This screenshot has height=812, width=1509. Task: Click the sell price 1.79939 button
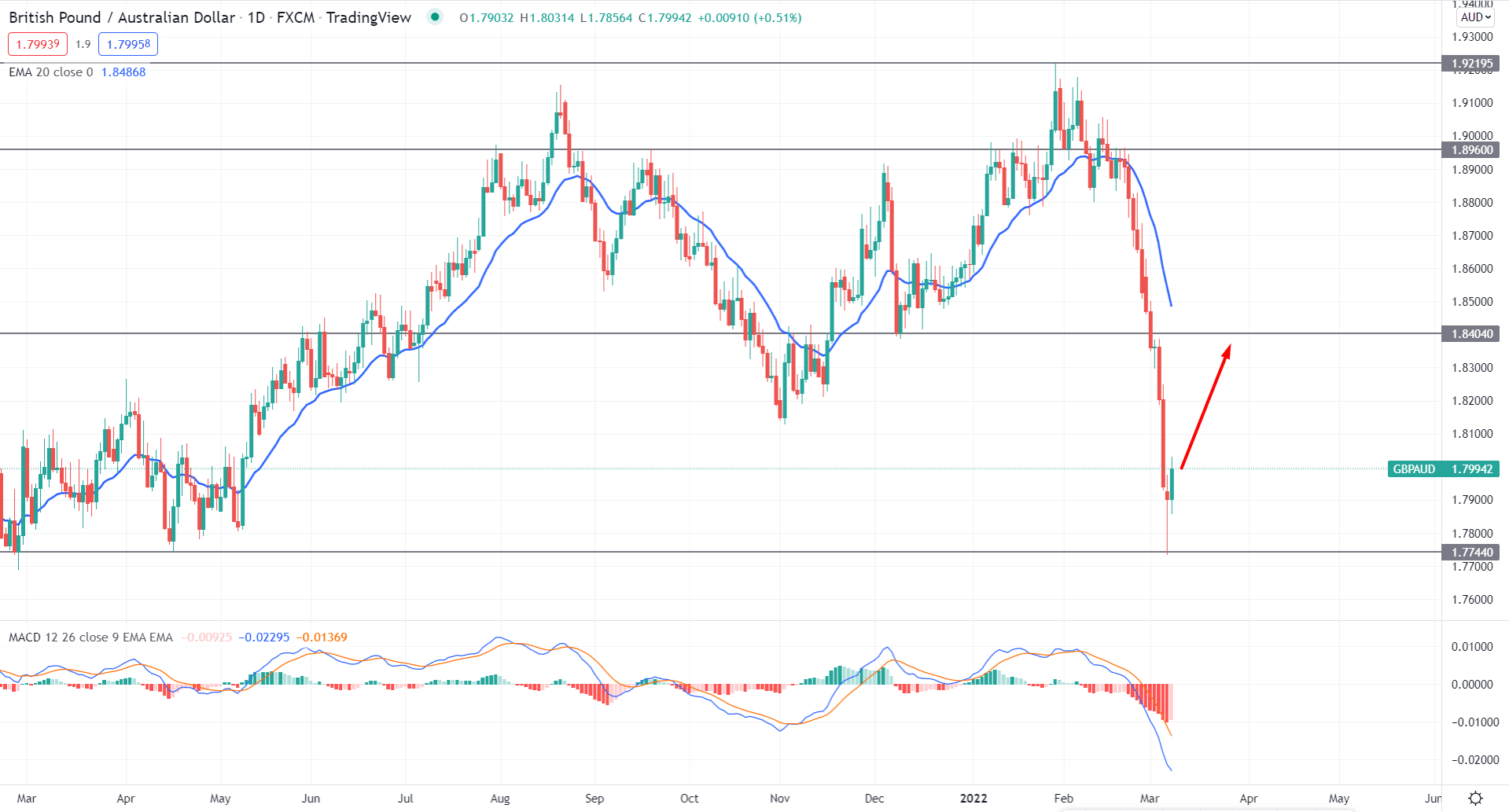[38, 44]
